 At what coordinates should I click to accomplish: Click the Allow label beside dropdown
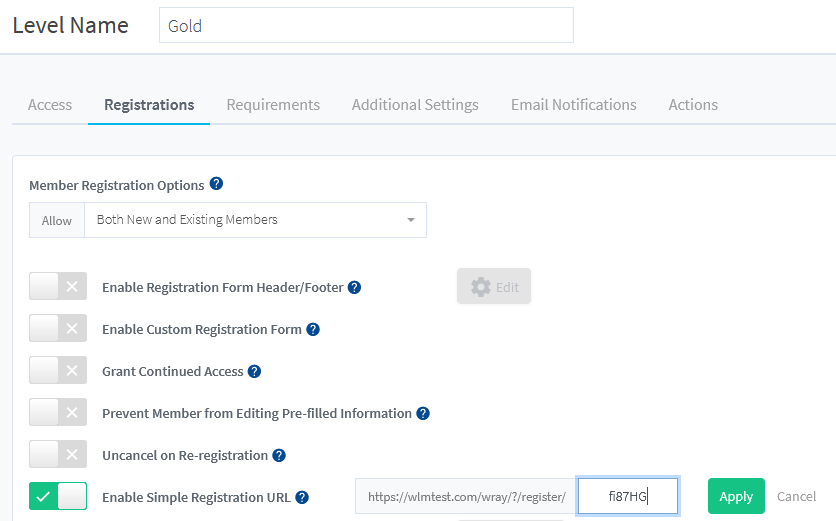click(57, 220)
